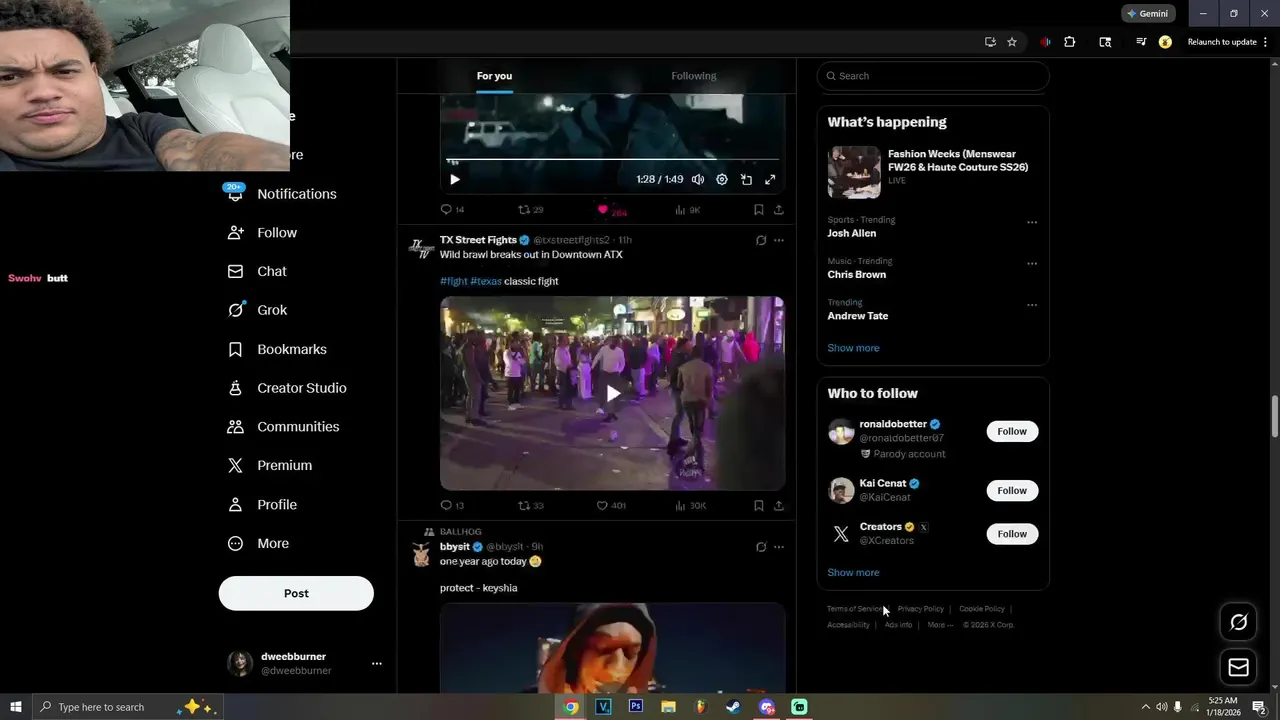Ask Grok about TX Street Fights post
The width and height of the screenshot is (1280, 720).
tap(761, 240)
